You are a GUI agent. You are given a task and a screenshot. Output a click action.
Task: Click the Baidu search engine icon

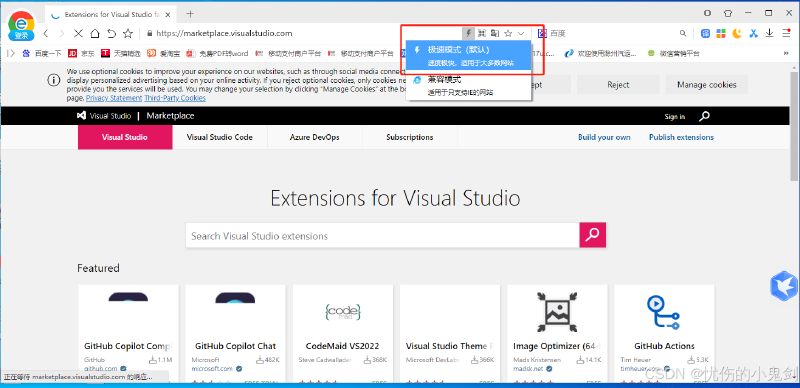(542, 33)
